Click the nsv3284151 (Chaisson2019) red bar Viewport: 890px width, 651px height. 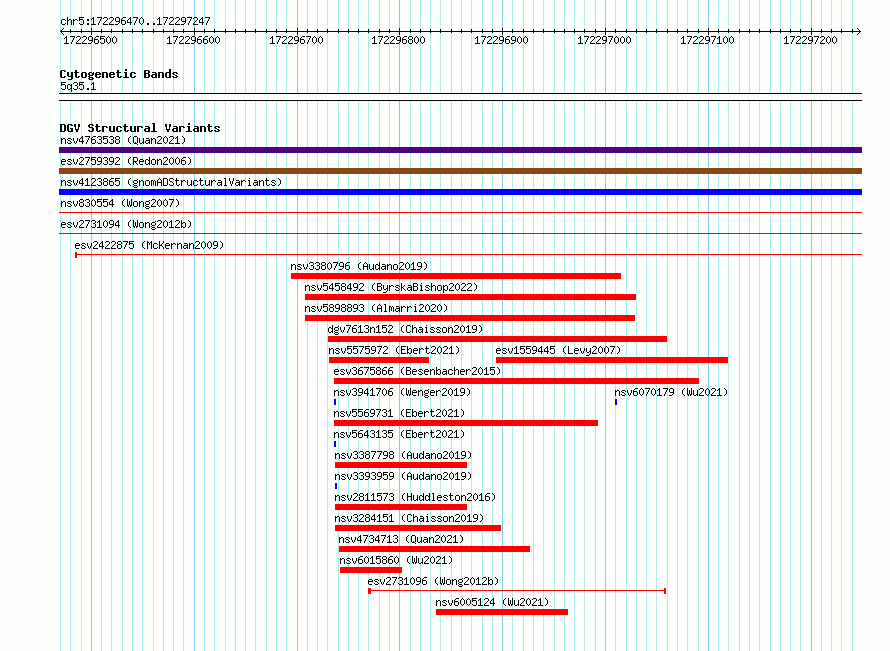click(418, 528)
